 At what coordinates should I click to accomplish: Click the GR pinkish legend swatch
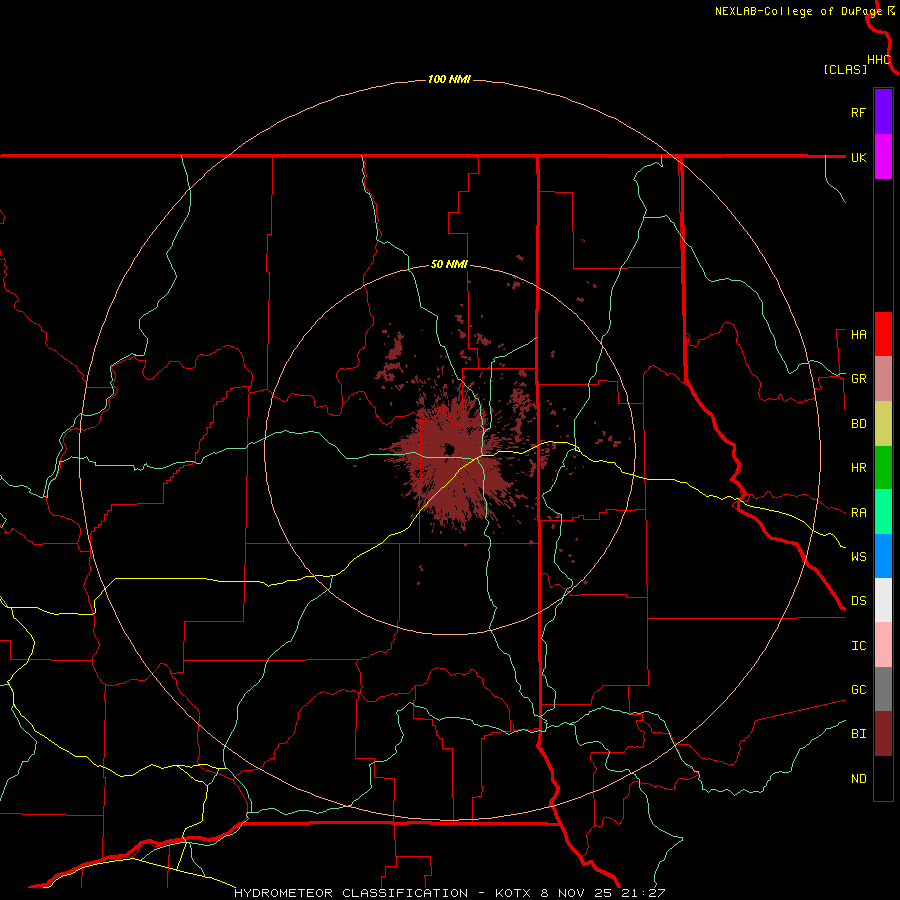[x=883, y=379]
